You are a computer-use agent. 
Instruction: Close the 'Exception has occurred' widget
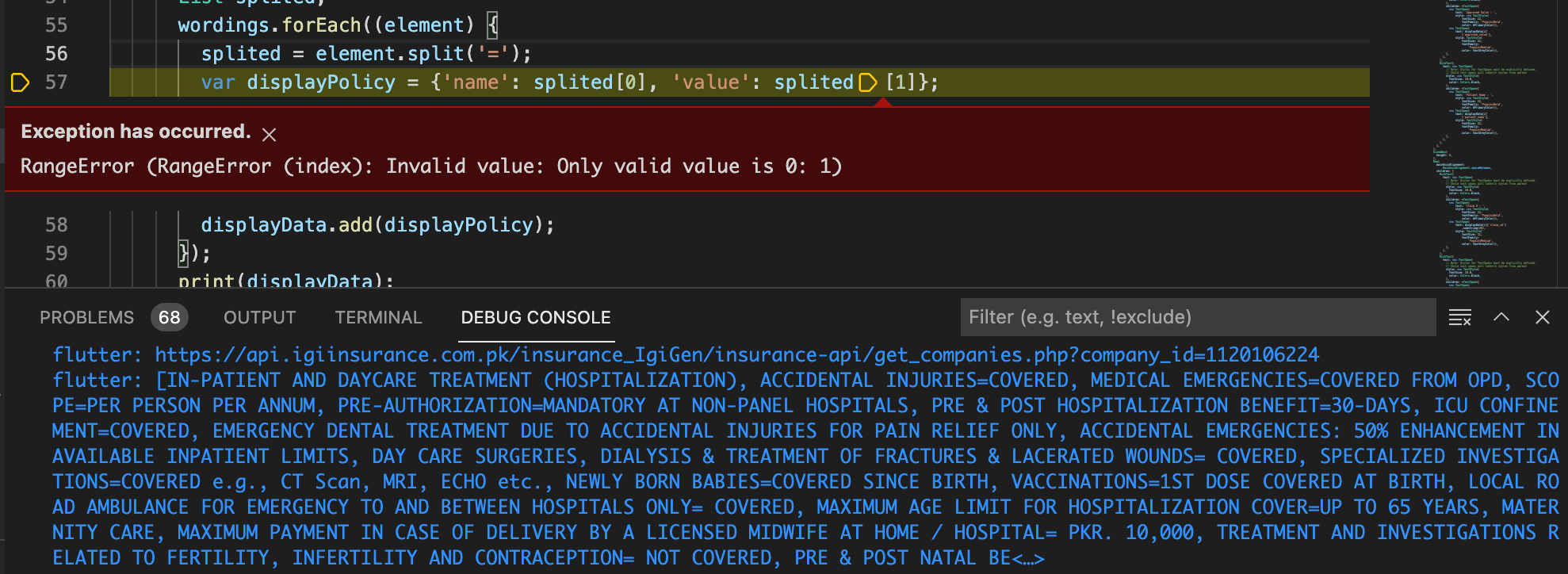pos(270,135)
